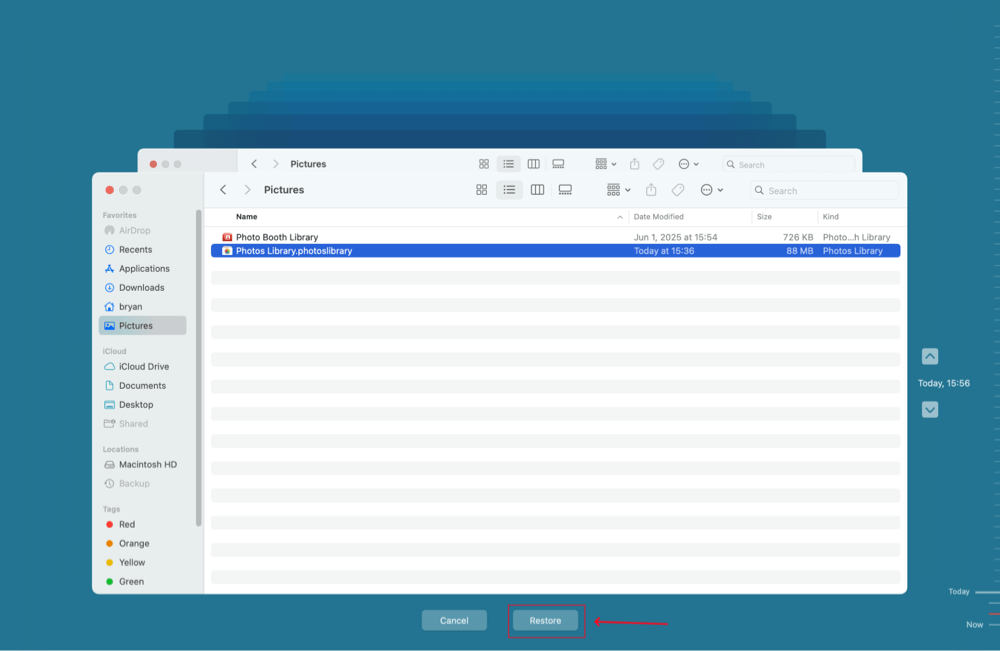The width and height of the screenshot is (1000, 651).
Task: Switch to column view in the toolbar
Action: coord(537,189)
